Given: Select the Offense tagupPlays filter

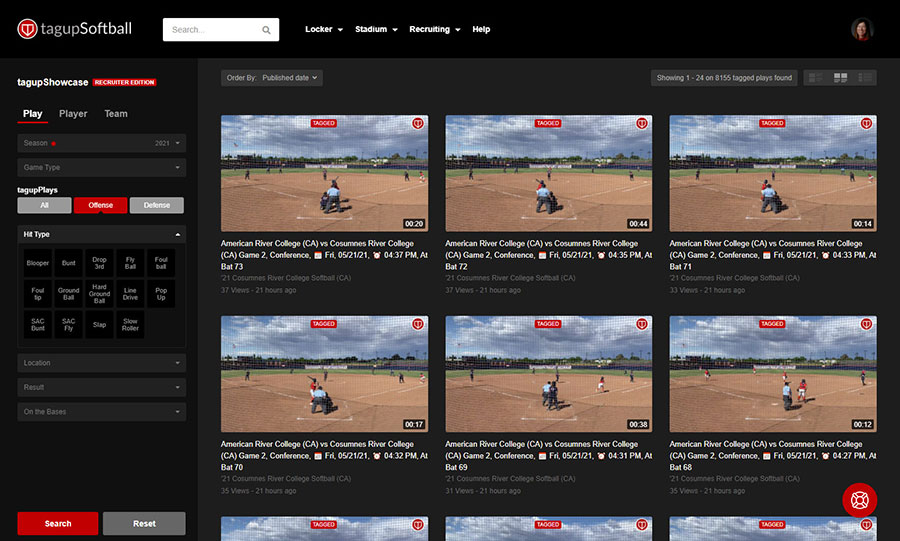Looking at the screenshot, I should (100, 205).
